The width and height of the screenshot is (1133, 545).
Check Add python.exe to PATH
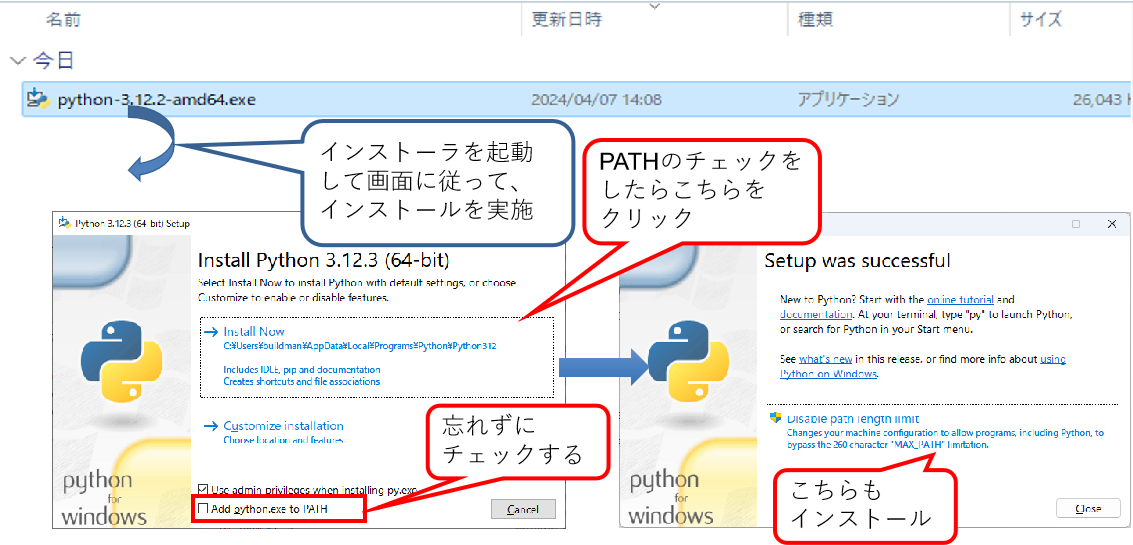pyautogui.click(x=203, y=509)
